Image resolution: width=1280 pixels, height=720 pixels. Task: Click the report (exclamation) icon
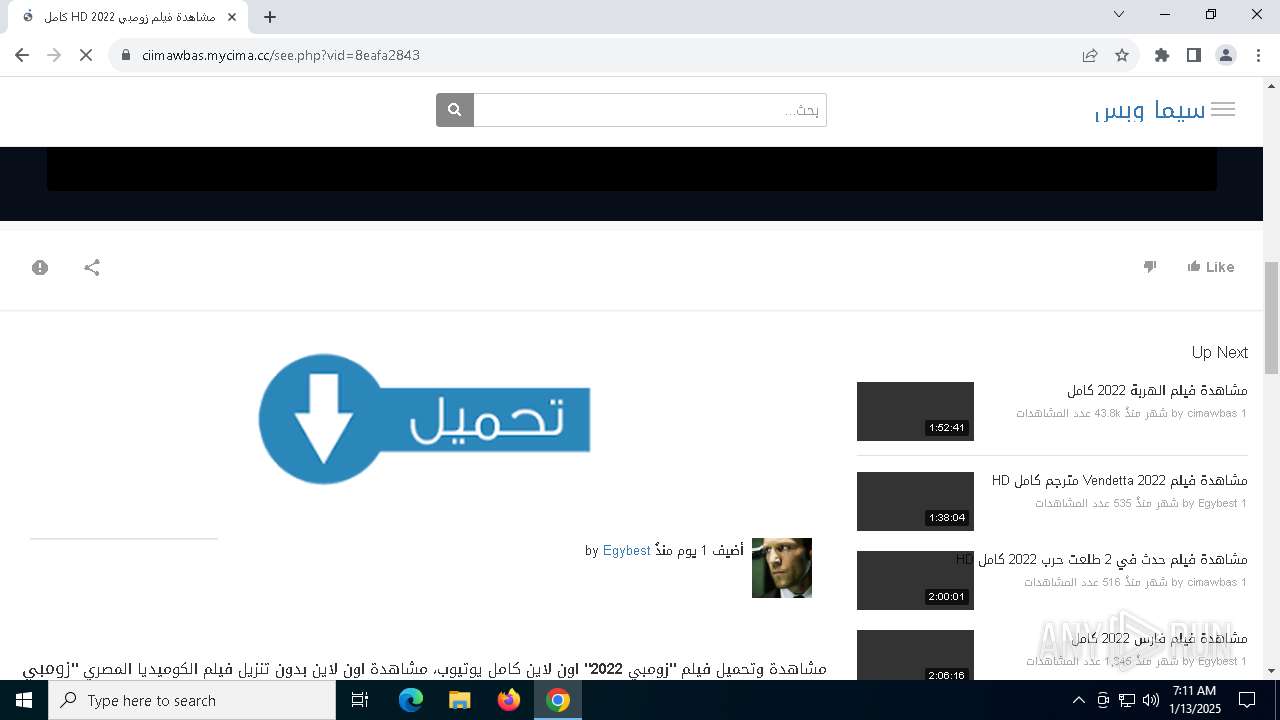click(40, 267)
